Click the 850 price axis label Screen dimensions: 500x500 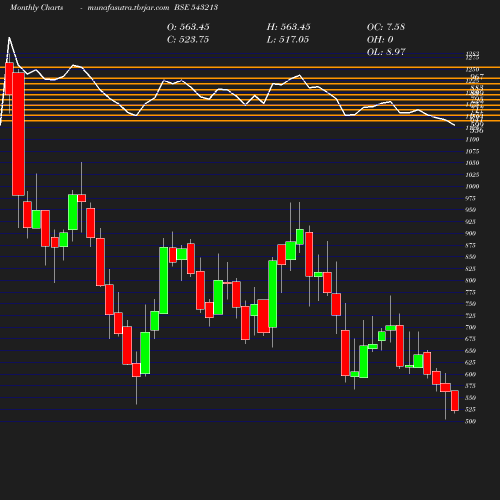point(471,257)
